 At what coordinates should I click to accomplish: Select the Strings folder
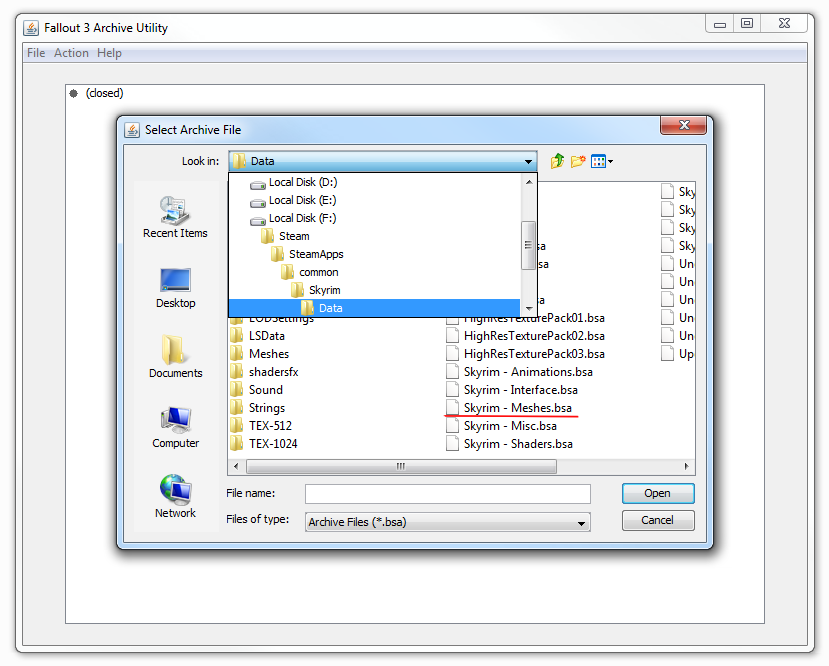point(258,408)
